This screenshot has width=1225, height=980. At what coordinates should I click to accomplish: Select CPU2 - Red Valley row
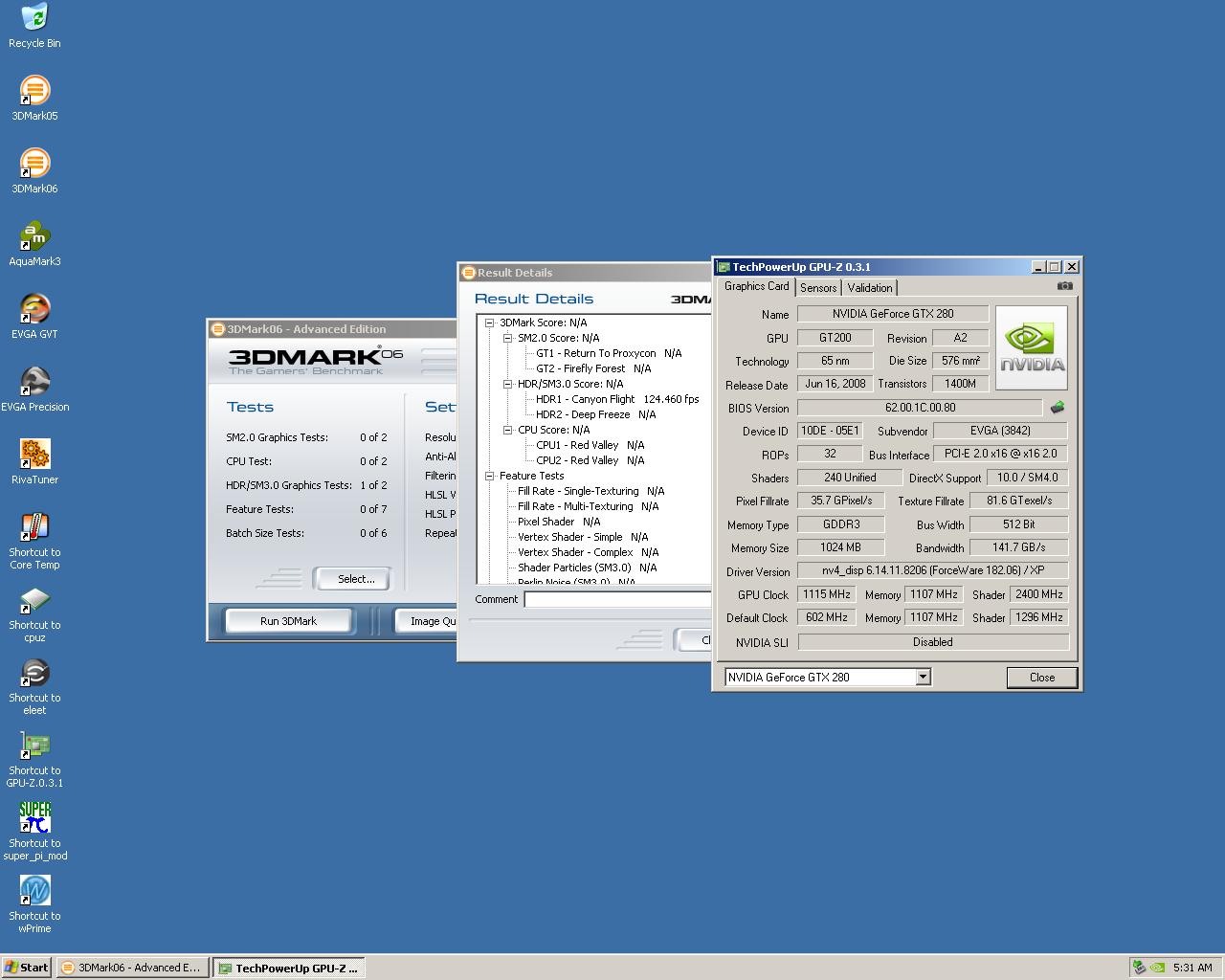coord(590,460)
